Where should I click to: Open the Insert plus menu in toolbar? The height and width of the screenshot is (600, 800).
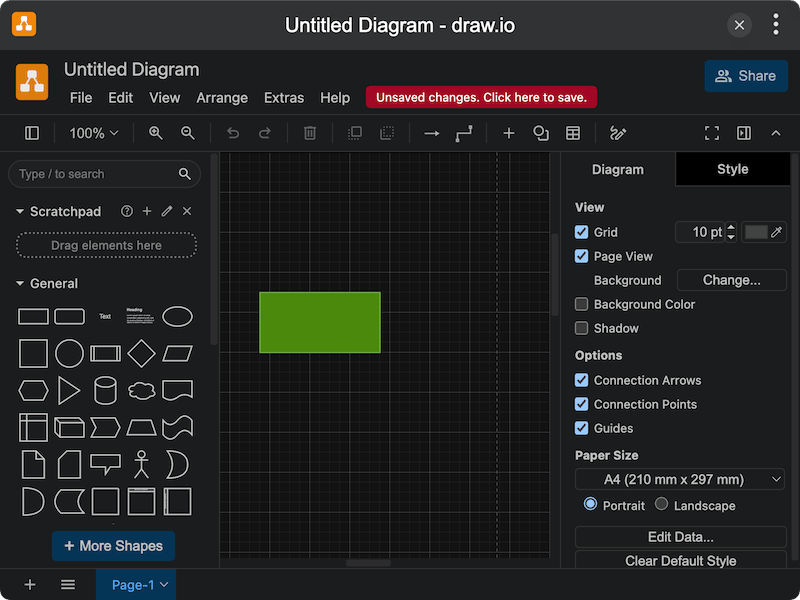[509, 133]
